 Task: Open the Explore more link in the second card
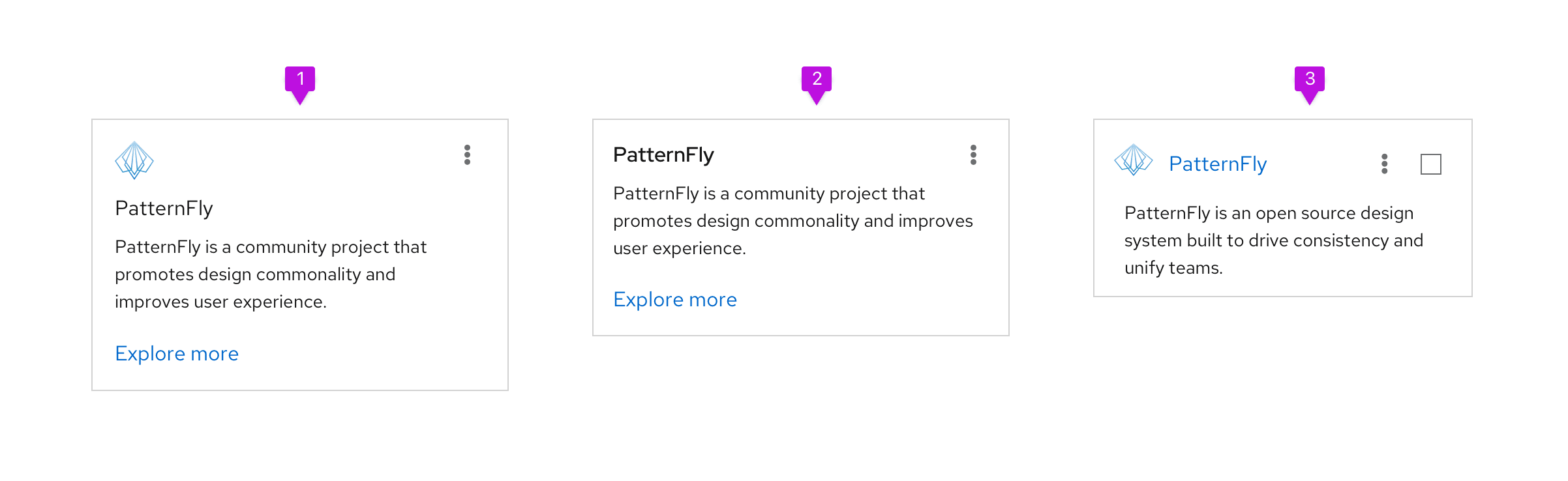tap(675, 299)
